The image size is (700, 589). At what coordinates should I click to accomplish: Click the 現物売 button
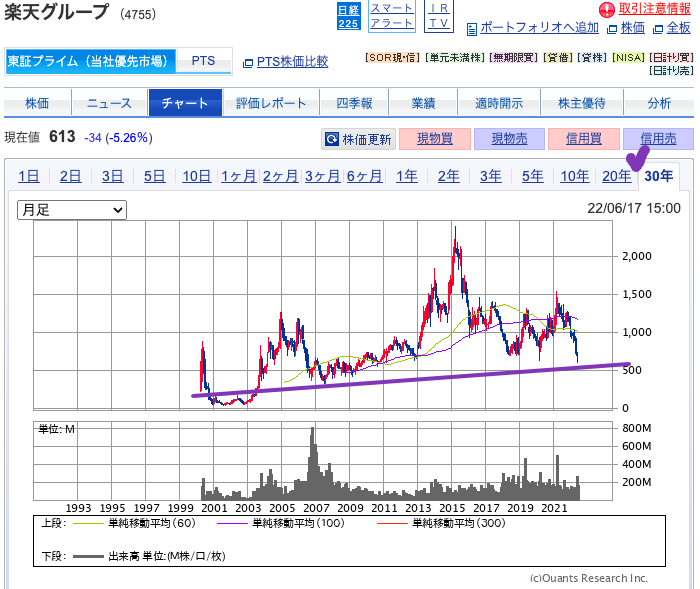[509, 139]
